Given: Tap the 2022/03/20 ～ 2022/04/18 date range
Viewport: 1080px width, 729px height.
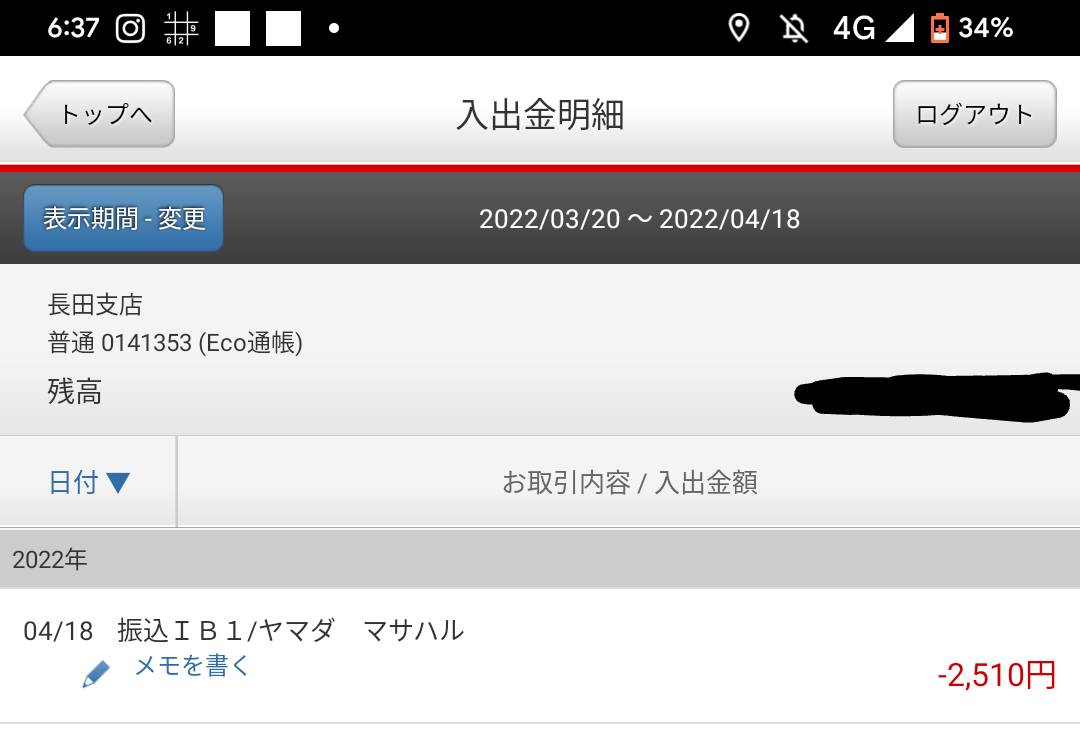Looking at the screenshot, I should point(639,219).
